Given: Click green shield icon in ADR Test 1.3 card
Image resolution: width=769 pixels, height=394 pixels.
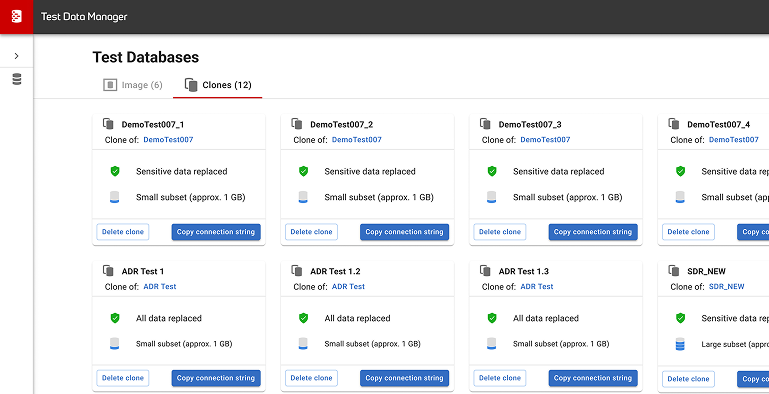Looking at the screenshot, I should pos(492,318).
